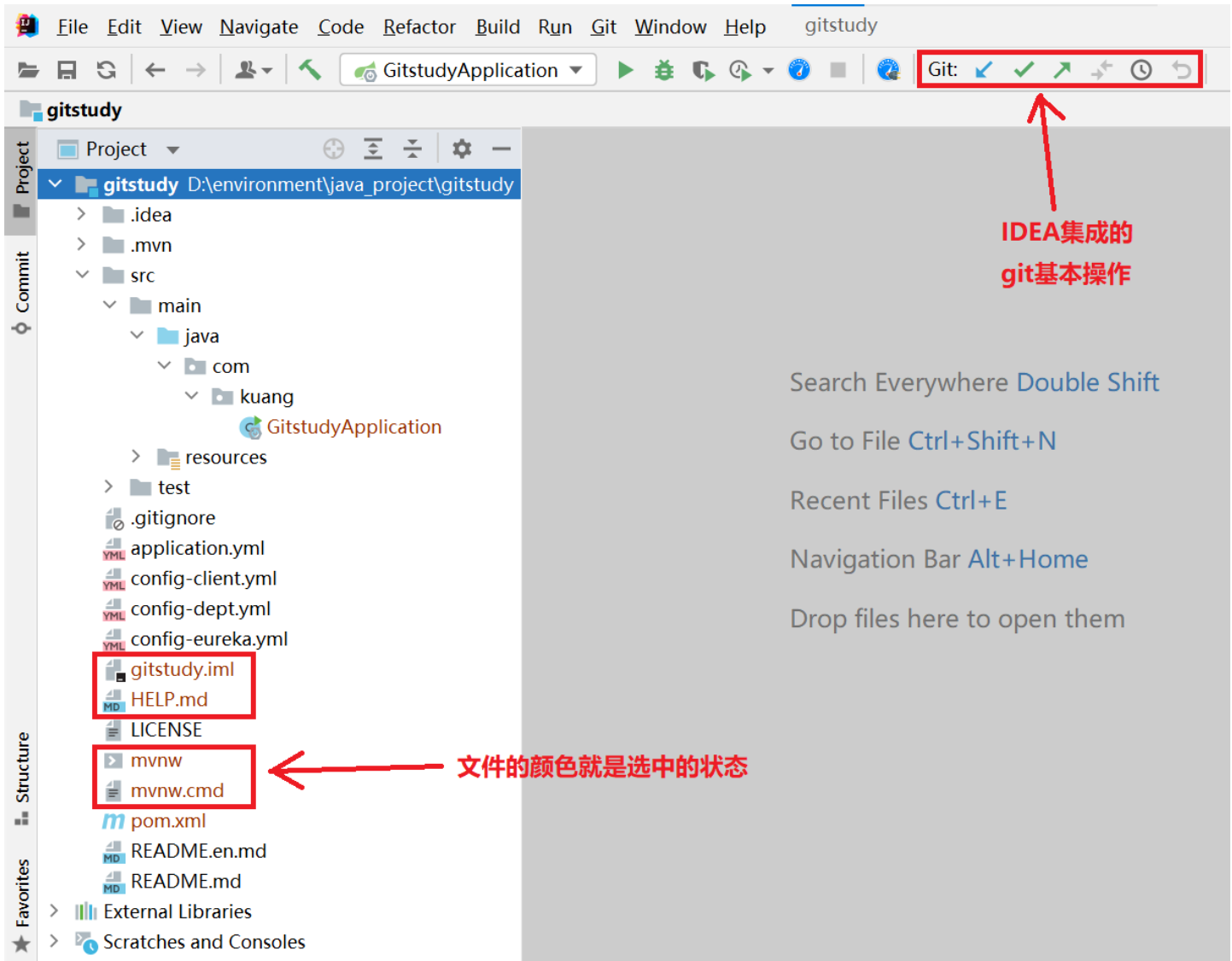The height and width of the screenshot is (961, 1232).
Task: Open project tool window settings gear
Action: click(462, 149)
